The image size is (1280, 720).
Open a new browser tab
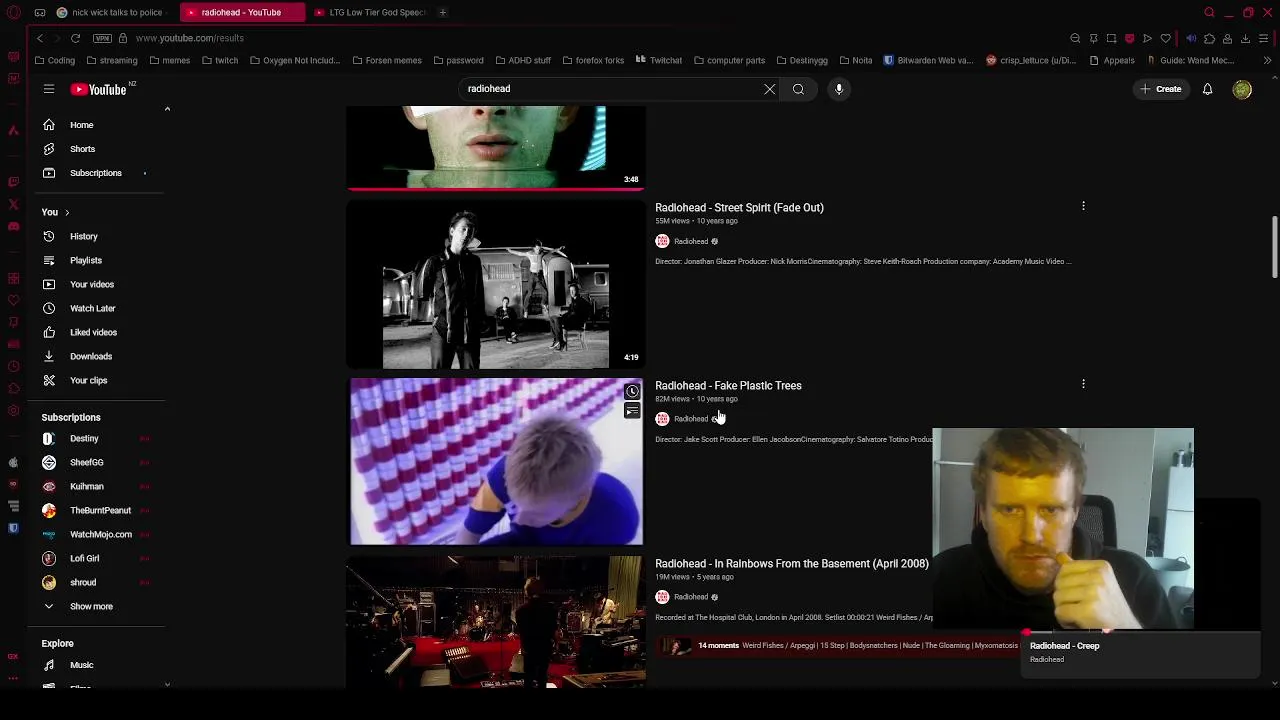pyautogui.click(x=442, y=12)
